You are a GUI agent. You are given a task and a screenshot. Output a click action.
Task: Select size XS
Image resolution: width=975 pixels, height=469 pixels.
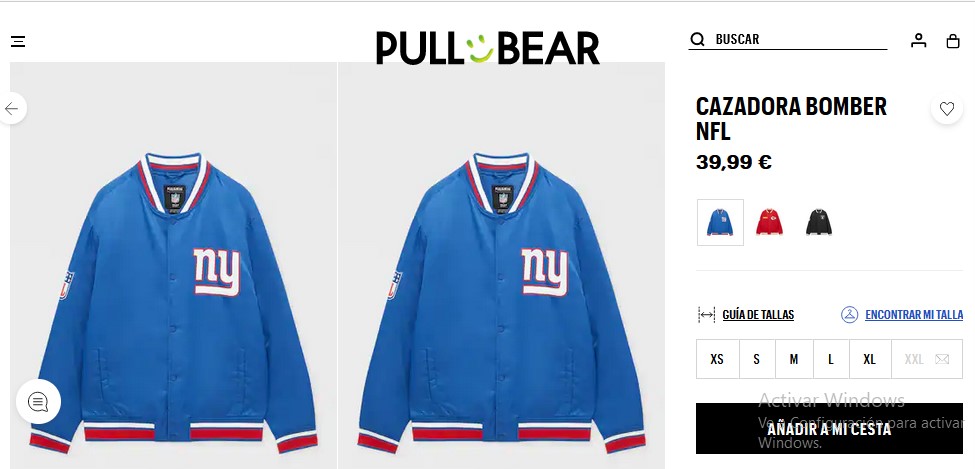(717, 359)
